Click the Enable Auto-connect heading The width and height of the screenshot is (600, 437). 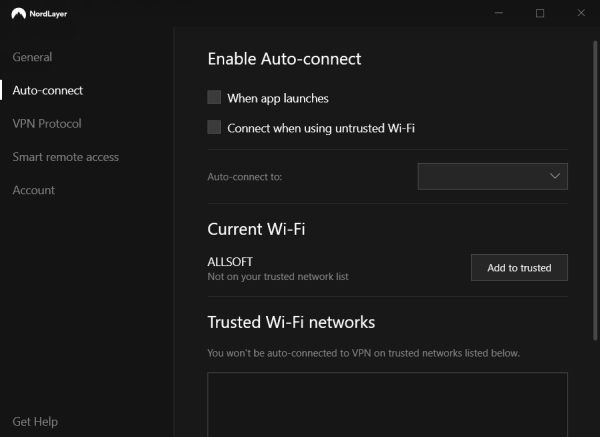point(284,59)
